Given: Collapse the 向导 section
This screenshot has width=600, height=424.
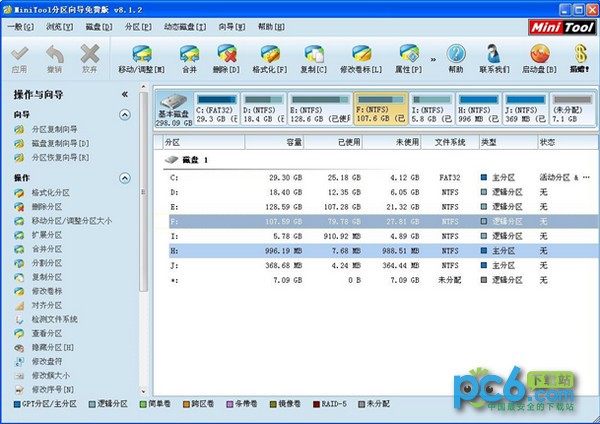Looking at the screenshot, I should click(125, 115).
